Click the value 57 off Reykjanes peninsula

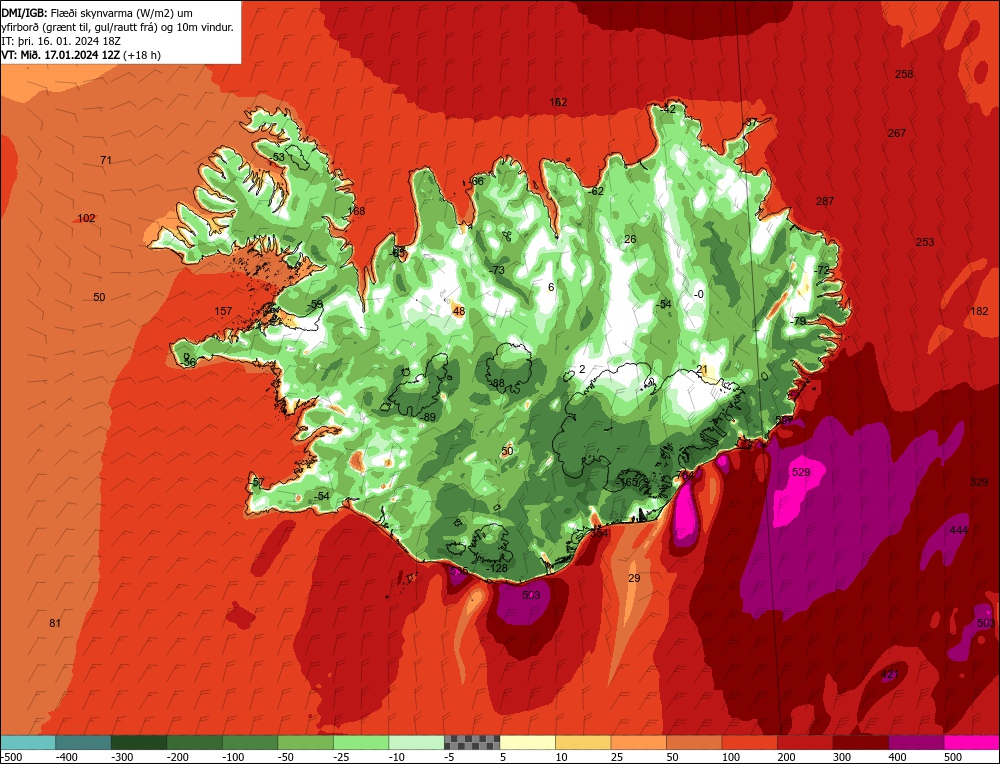[x=258, y=482]
